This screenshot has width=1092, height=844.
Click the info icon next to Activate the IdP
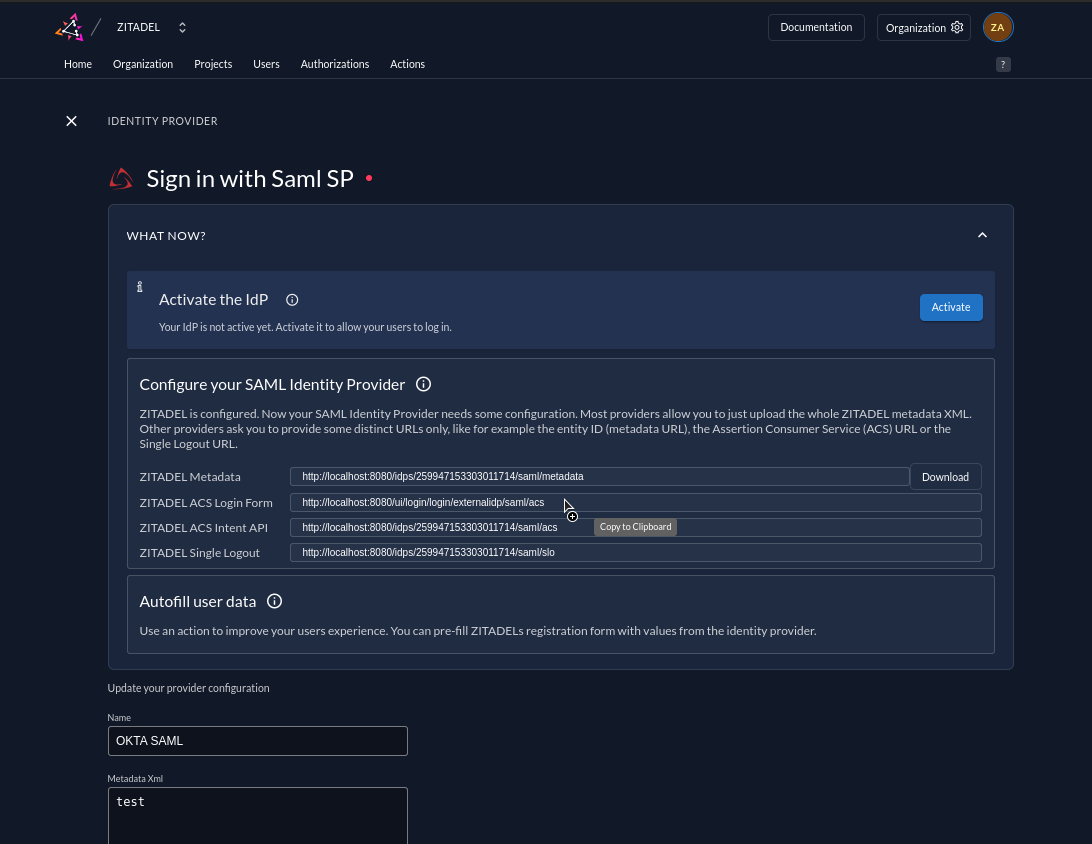(291, 299)
